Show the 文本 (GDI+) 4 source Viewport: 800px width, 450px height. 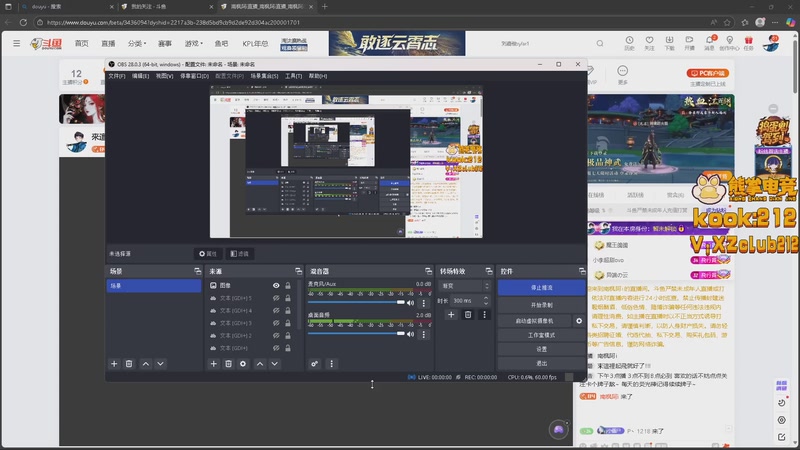(276, 311)
